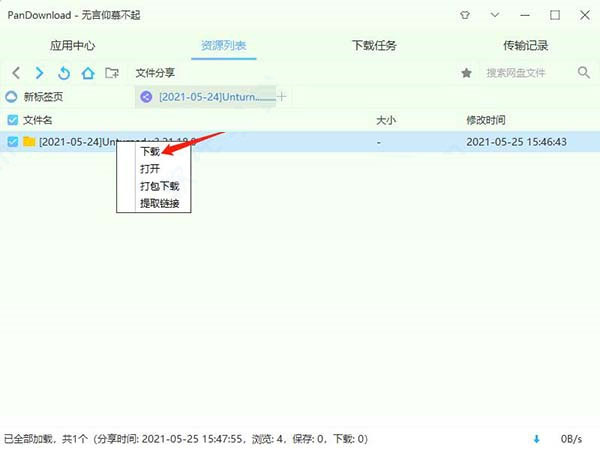600x450 pixels.
Task: Minimize the PanDownload window
Action: tap(525, 15)
